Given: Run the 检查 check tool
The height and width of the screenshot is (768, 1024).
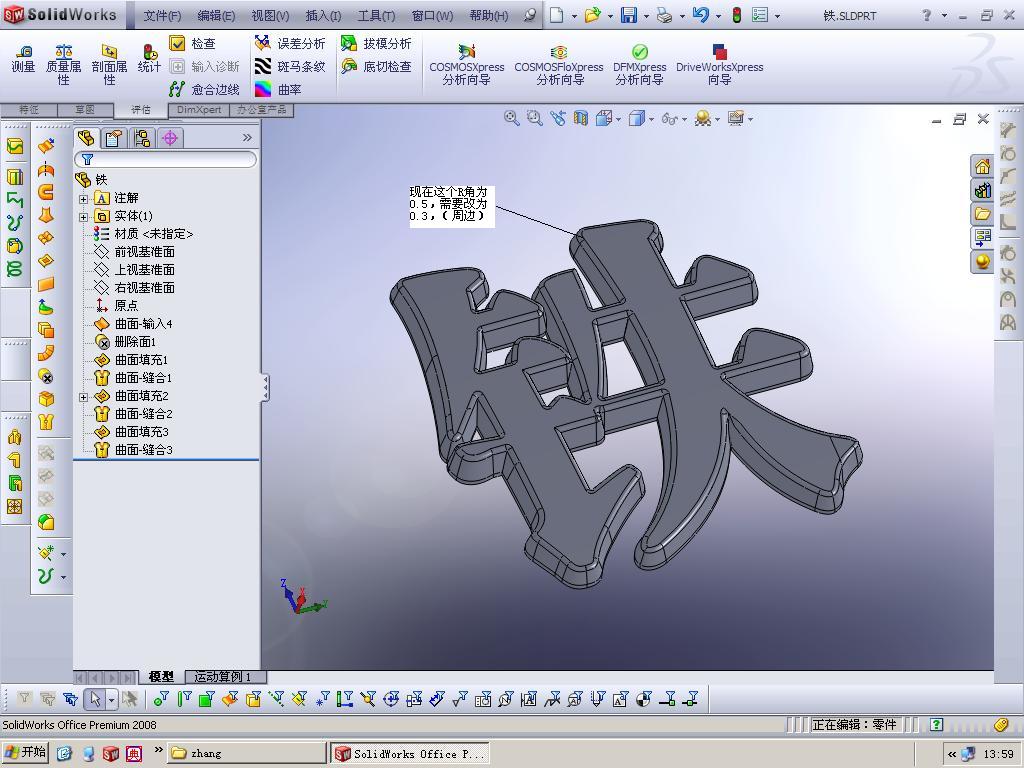Looking at the screenshot, I should pyautogui.click(x=193, y=43).
